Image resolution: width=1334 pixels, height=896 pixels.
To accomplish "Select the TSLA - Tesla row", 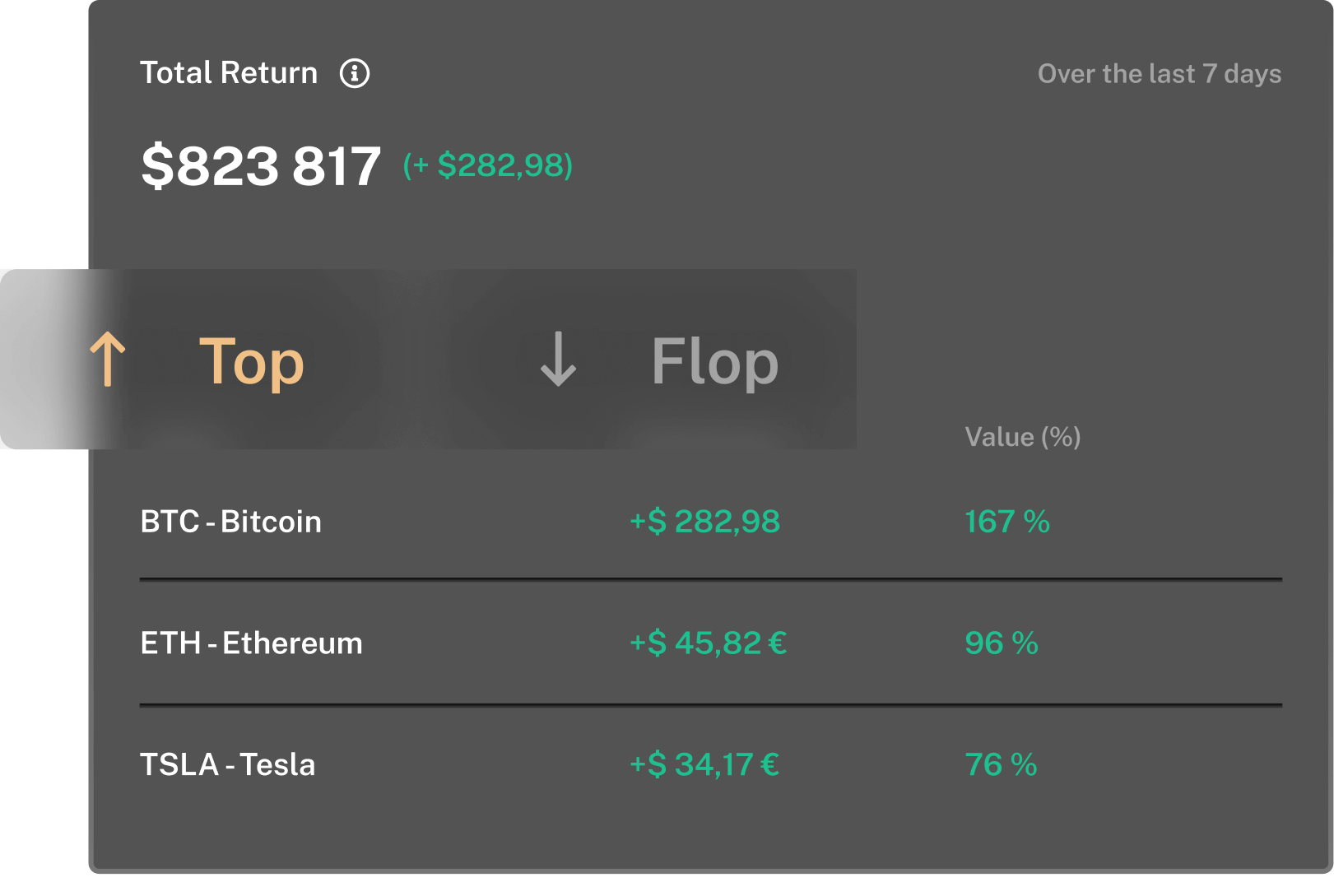I will point(228,765).
